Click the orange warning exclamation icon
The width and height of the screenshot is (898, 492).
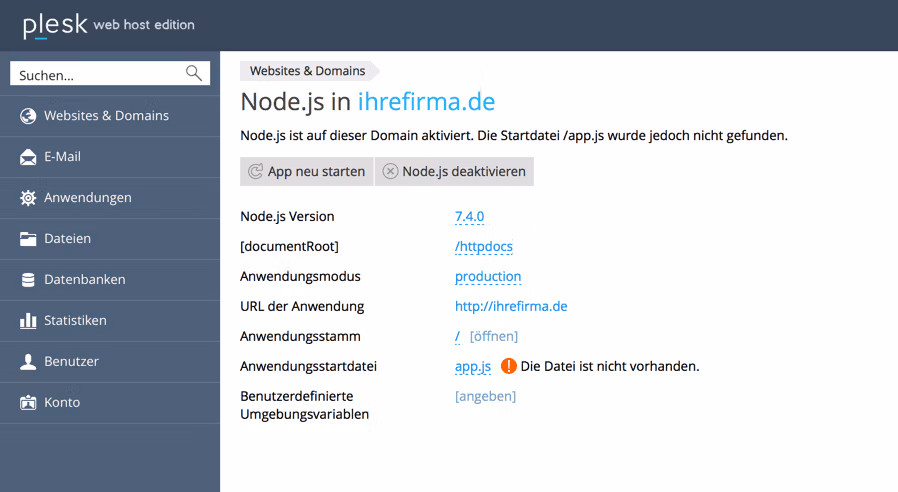509,366
